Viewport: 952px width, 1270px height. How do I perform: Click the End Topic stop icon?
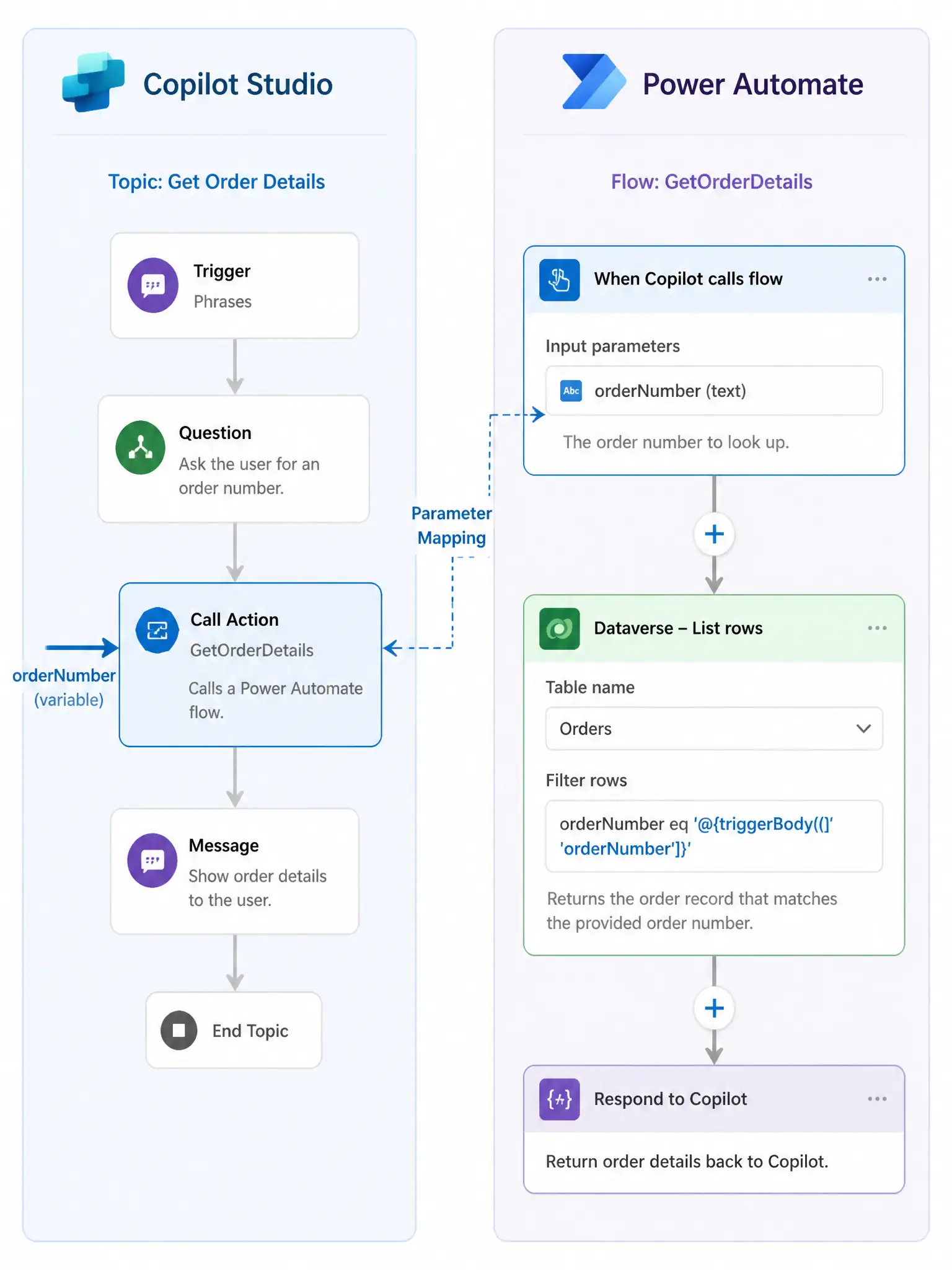(179, 1030)
